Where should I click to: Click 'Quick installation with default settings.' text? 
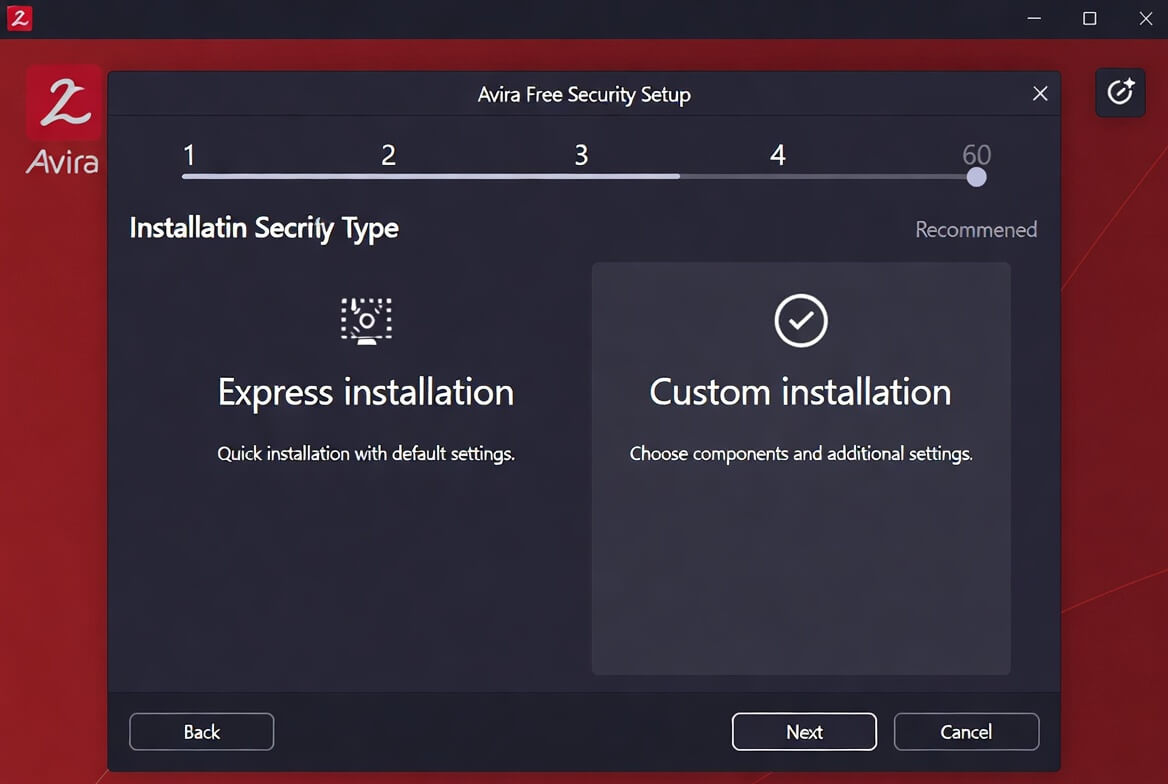pyautogui.click(x=366, y=454)
